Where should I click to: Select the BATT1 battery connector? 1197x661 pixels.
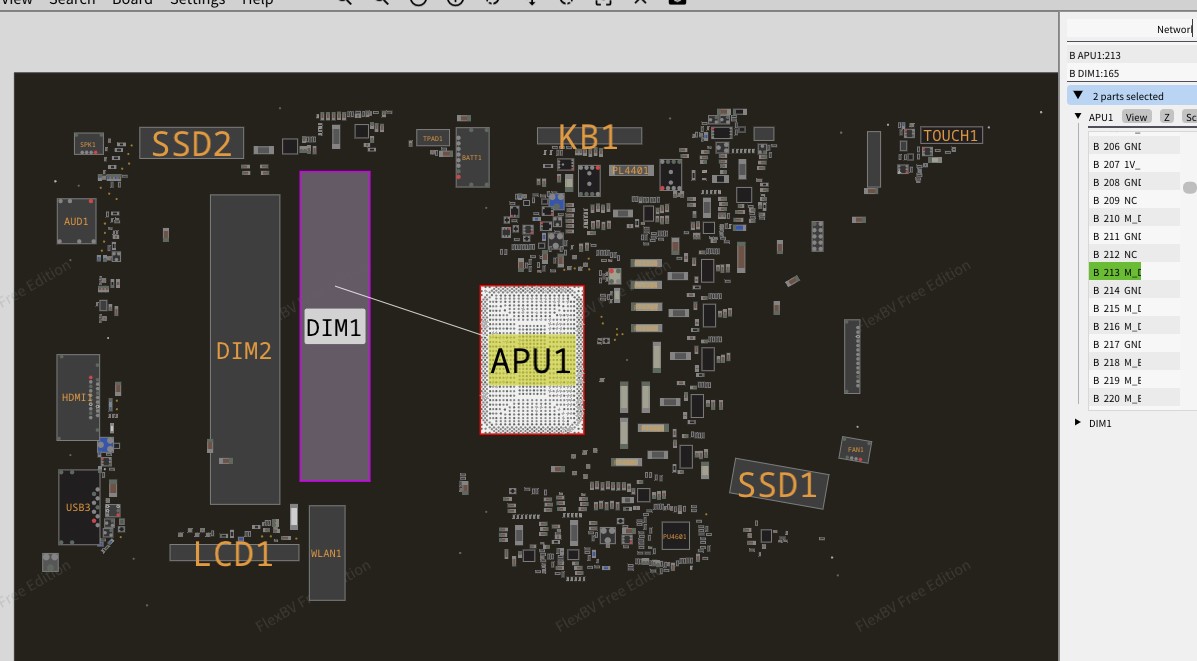coord(472,157)
